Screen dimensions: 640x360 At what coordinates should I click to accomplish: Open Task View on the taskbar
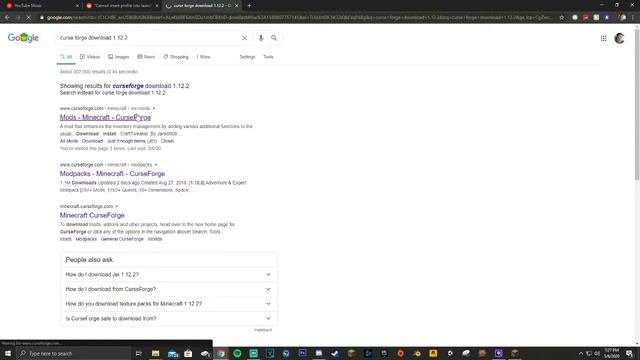pos(138,353)
